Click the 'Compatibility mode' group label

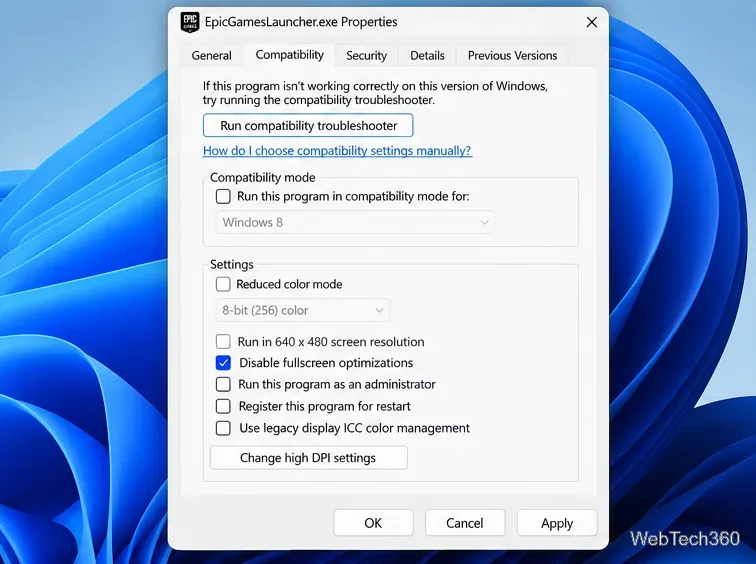pos(262,177)
